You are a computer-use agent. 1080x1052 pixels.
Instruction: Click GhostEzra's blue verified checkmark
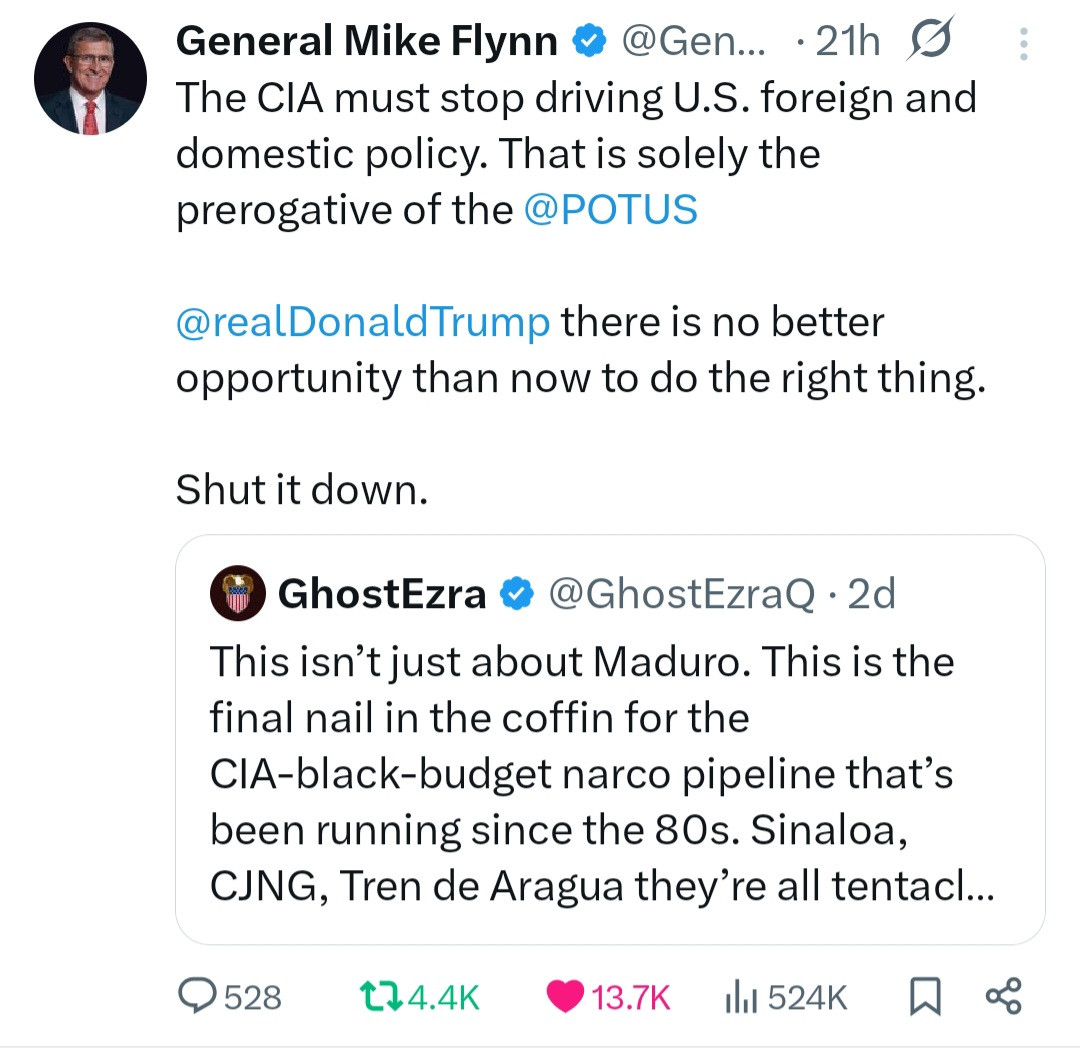(x=516, y=595)
